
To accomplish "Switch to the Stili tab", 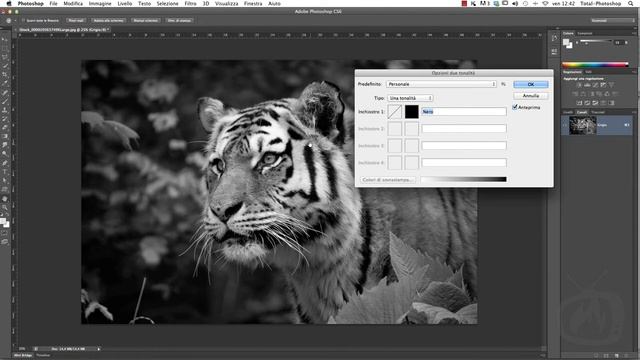I will 588,72.
